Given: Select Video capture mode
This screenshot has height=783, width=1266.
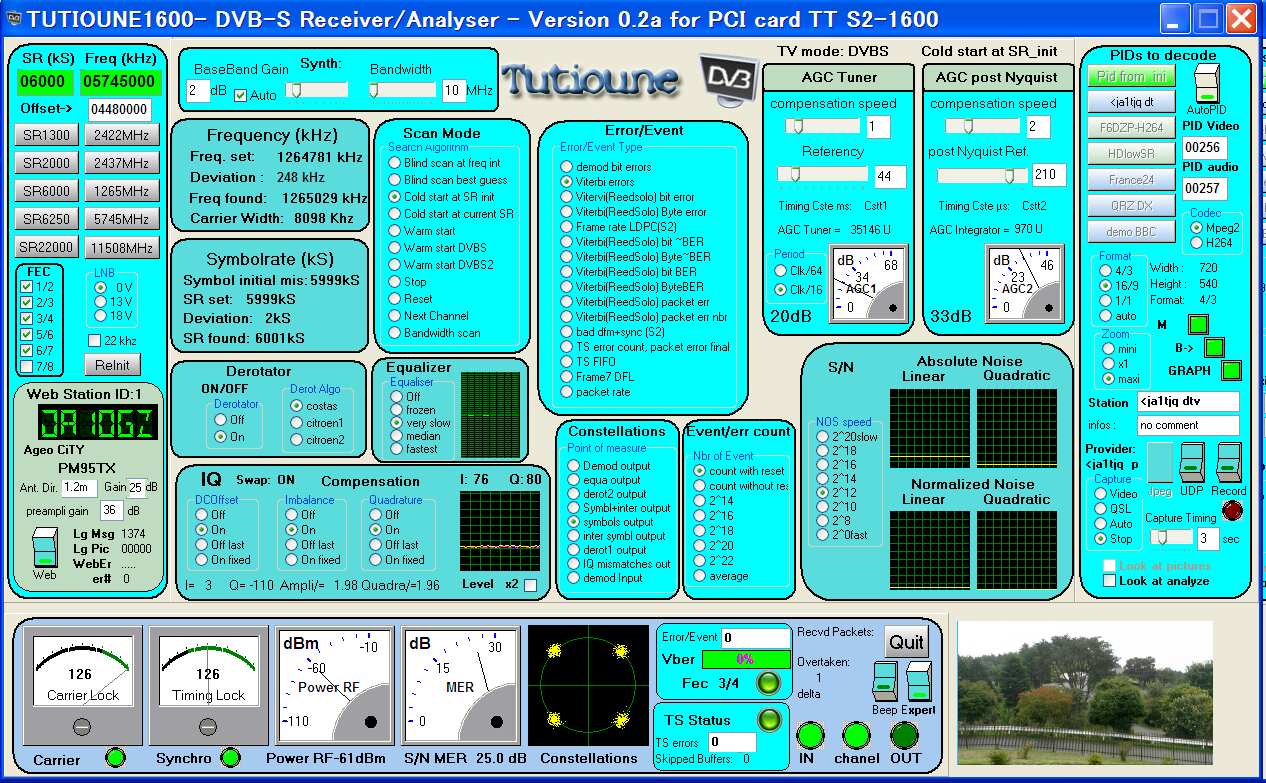Looking at the screenshot, I should click(1100, 494).
